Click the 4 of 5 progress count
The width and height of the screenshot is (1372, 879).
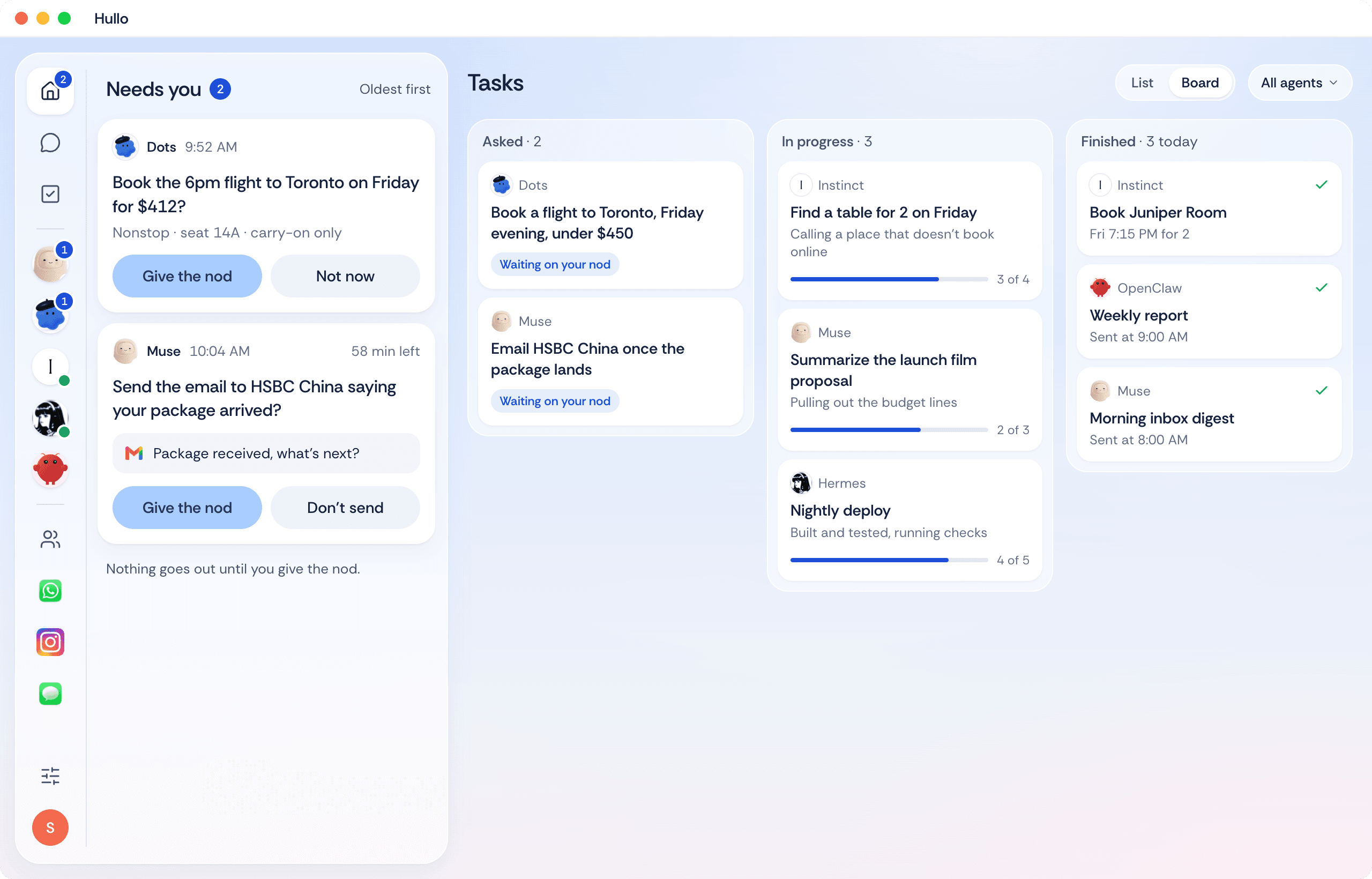tap(1013, 560)
